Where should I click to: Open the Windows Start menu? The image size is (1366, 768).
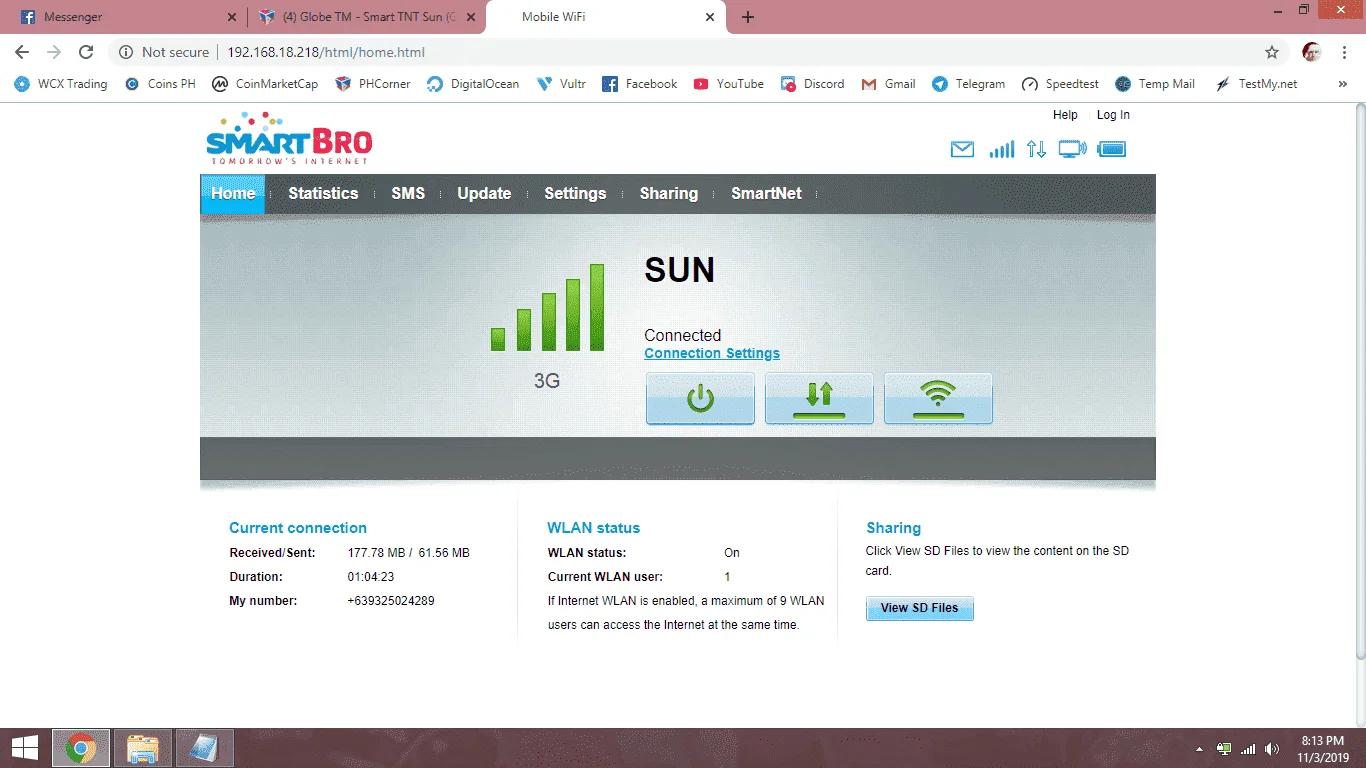(24, 747)
